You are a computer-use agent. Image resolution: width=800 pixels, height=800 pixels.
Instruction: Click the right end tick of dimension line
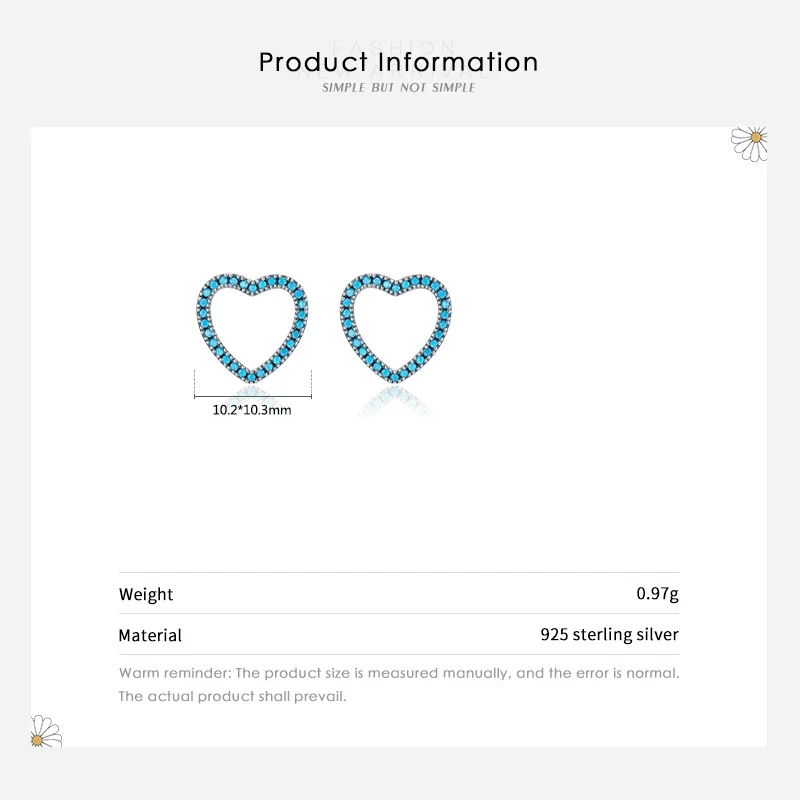pyautogui.click(x=312, y=382)
